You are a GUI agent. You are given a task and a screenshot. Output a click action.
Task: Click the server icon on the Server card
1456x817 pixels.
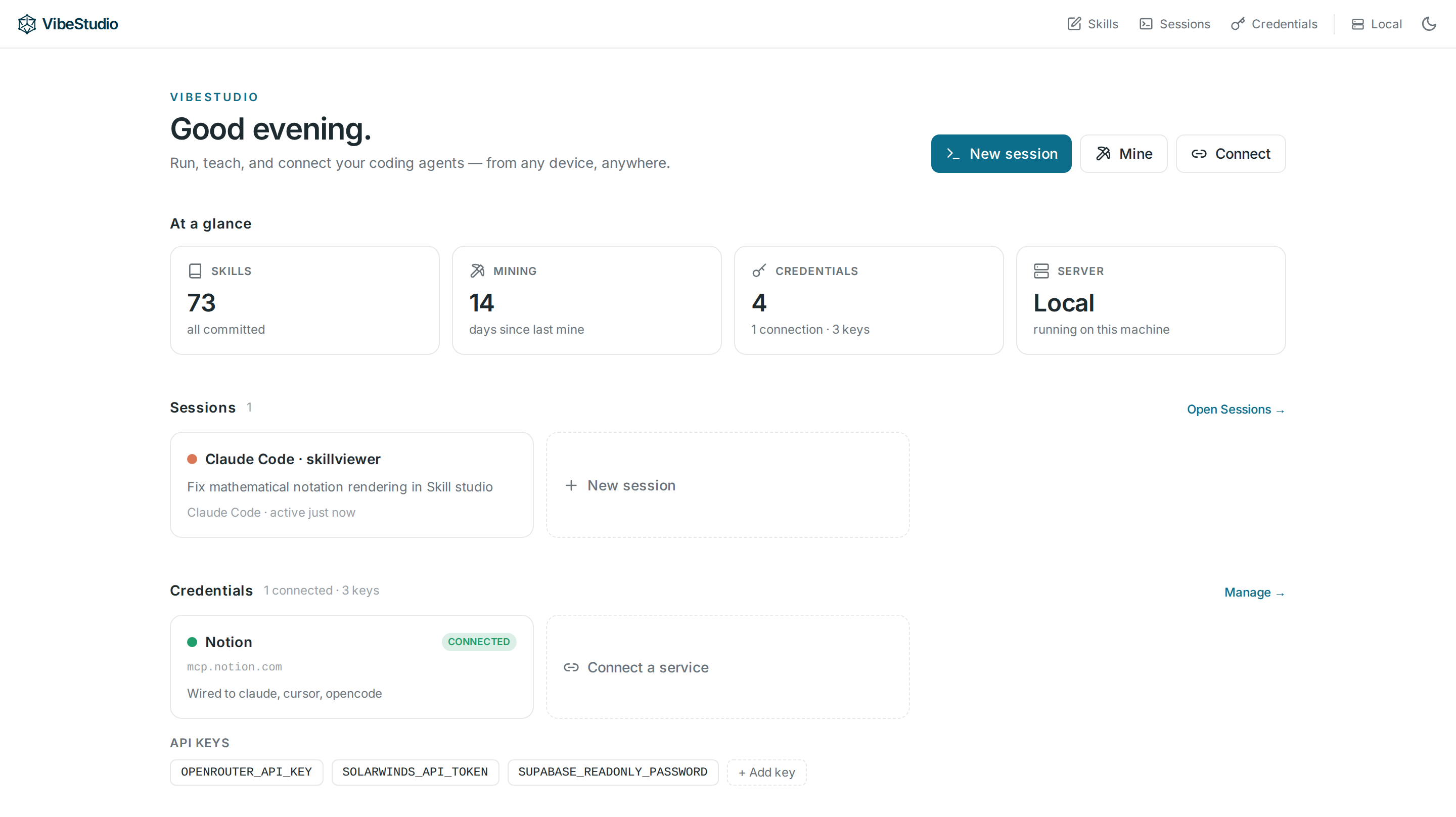[x=1041, y=271]
